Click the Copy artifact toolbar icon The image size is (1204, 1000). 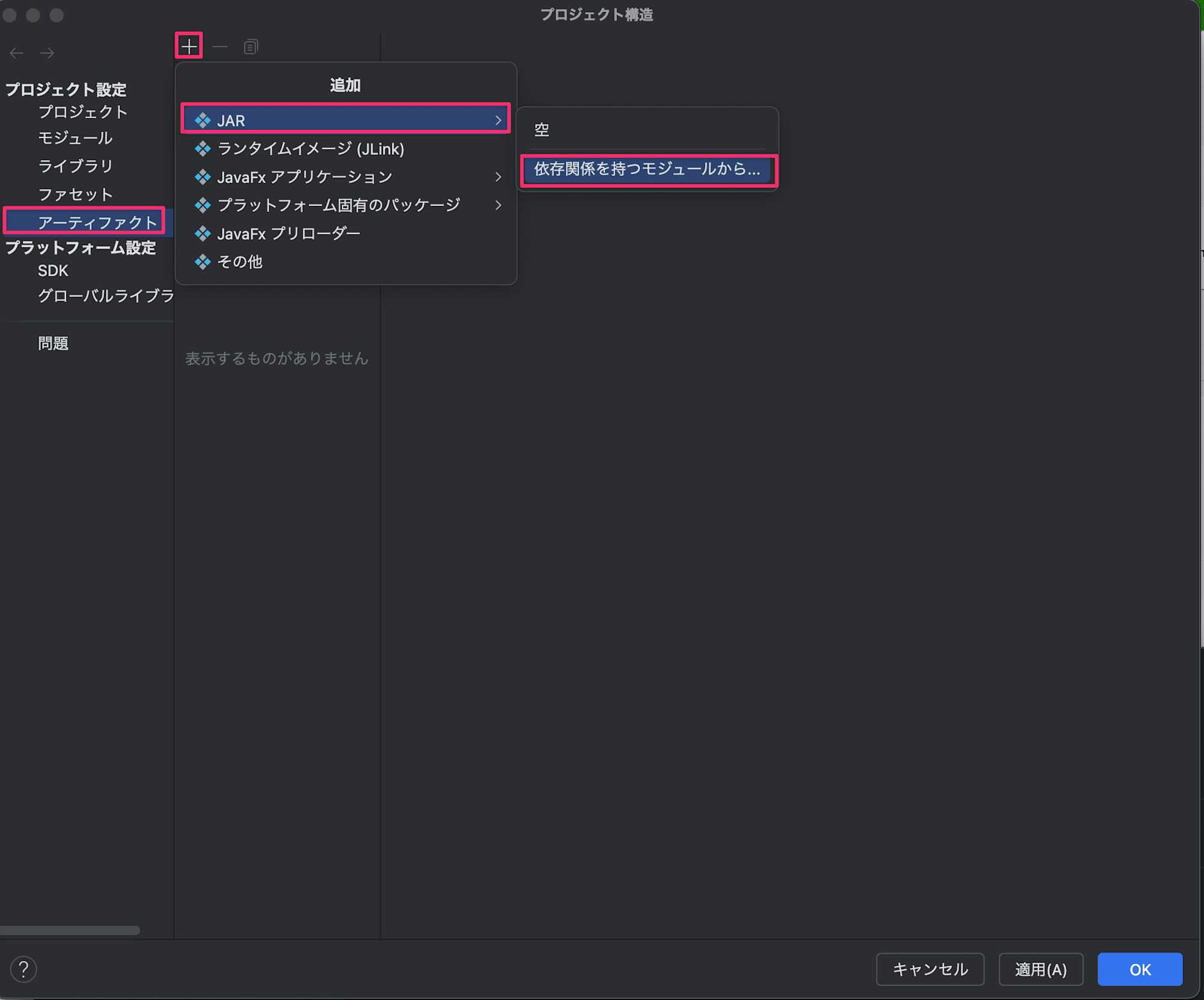point(250,46)
